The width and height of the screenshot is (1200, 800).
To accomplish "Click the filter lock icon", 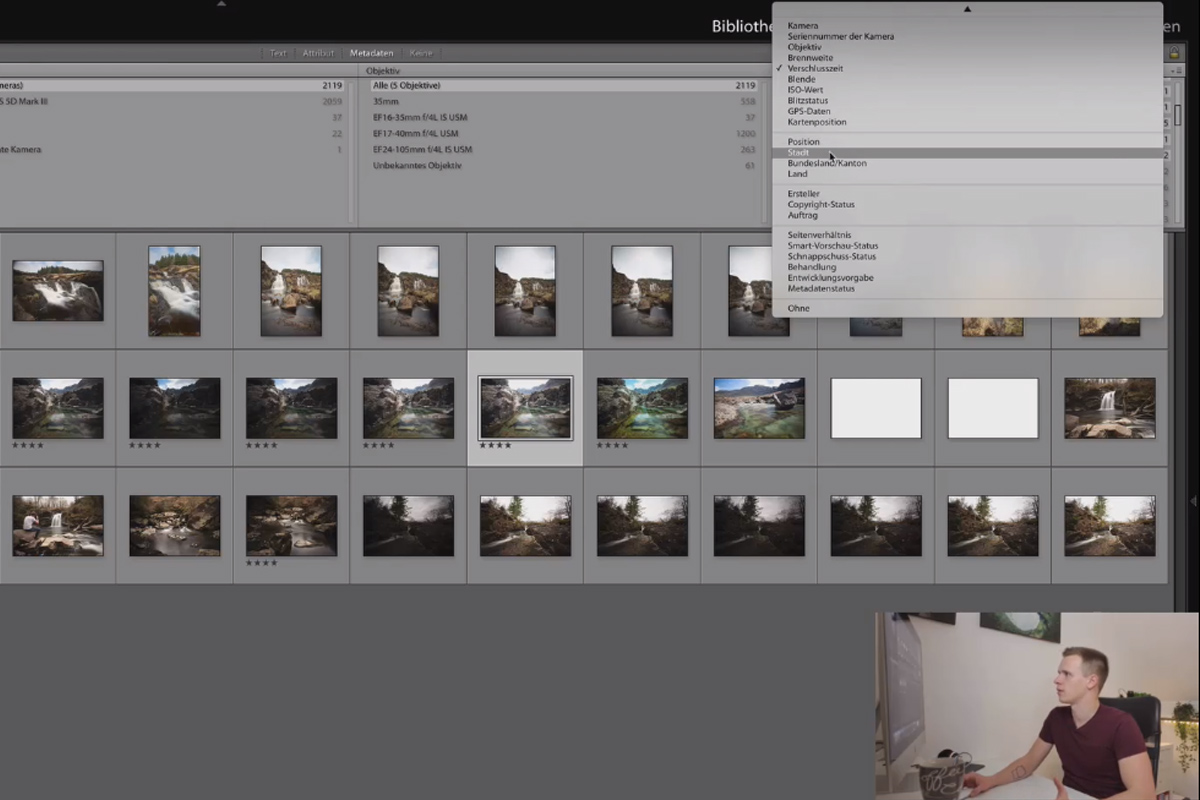I will tap(1175, 53).
